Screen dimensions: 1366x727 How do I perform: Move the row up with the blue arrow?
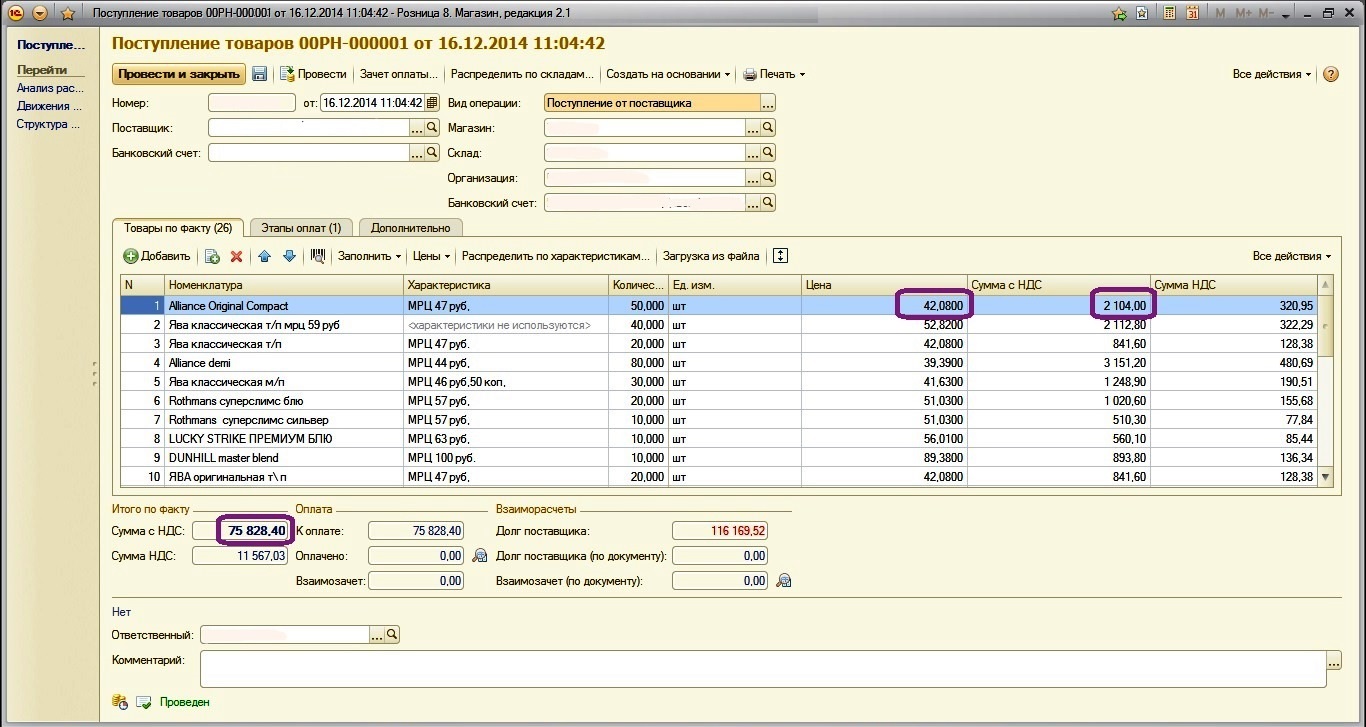click(265, 256)
